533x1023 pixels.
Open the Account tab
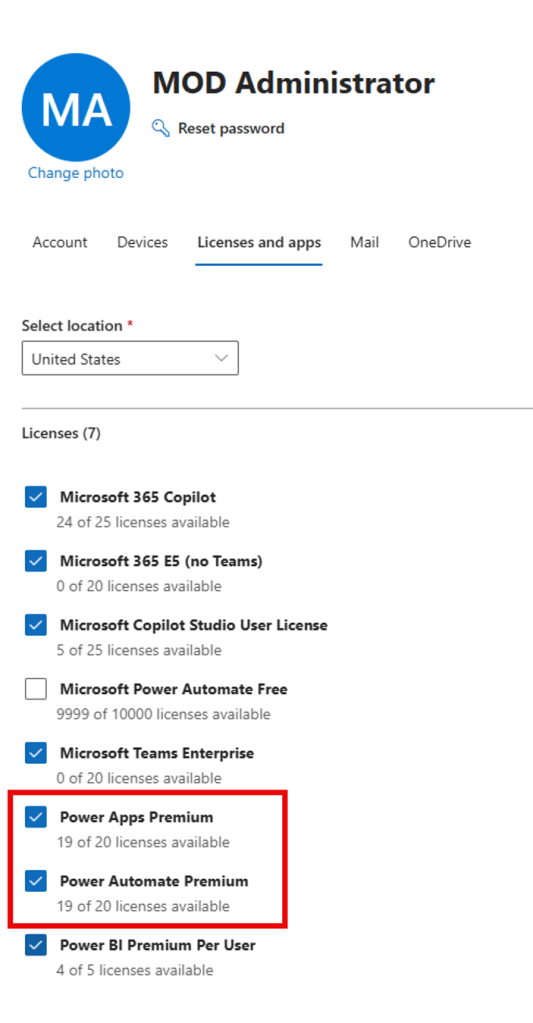[x=60, y=242]
